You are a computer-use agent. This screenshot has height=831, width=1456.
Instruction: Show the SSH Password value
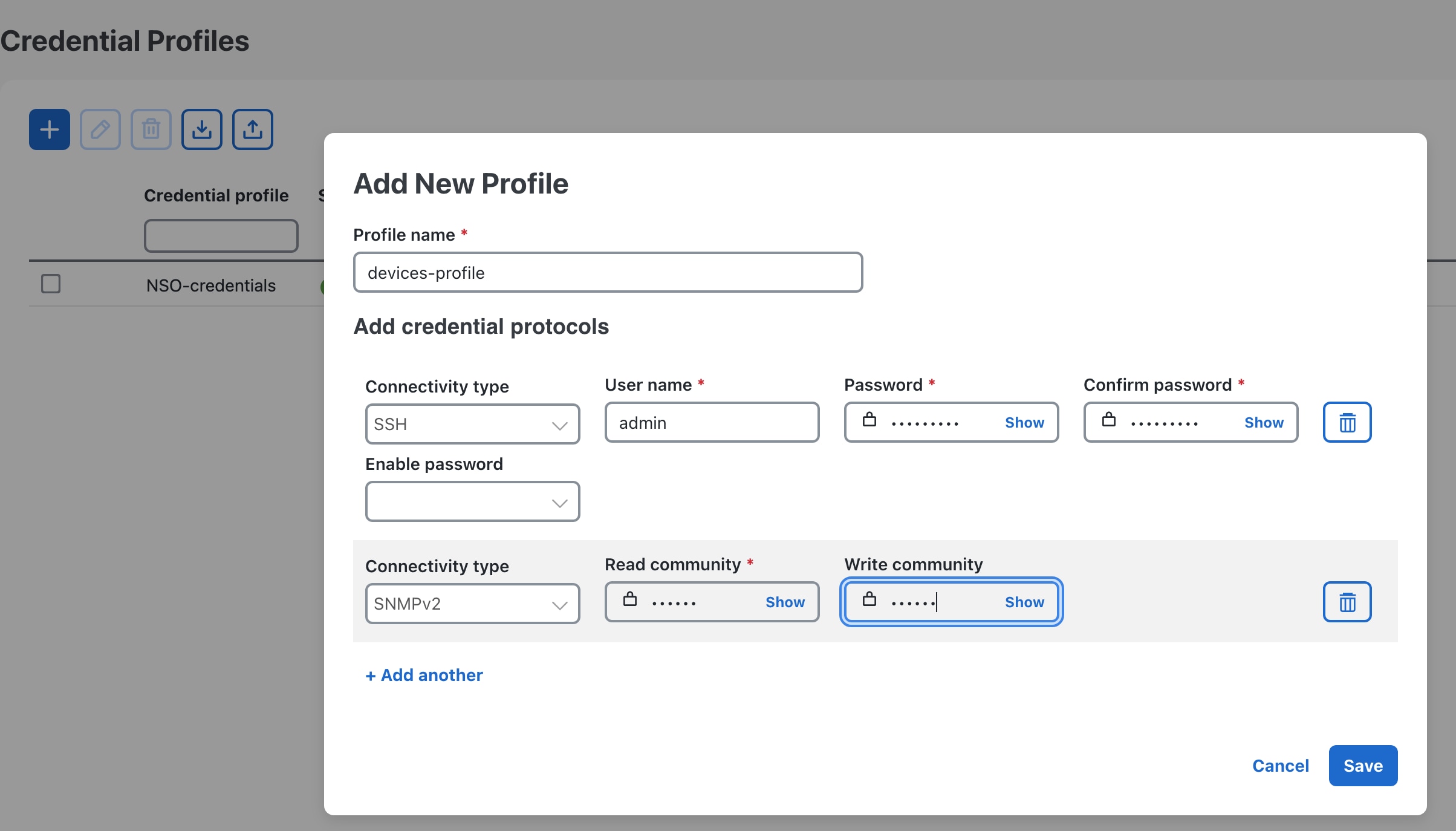point(1024,423)
